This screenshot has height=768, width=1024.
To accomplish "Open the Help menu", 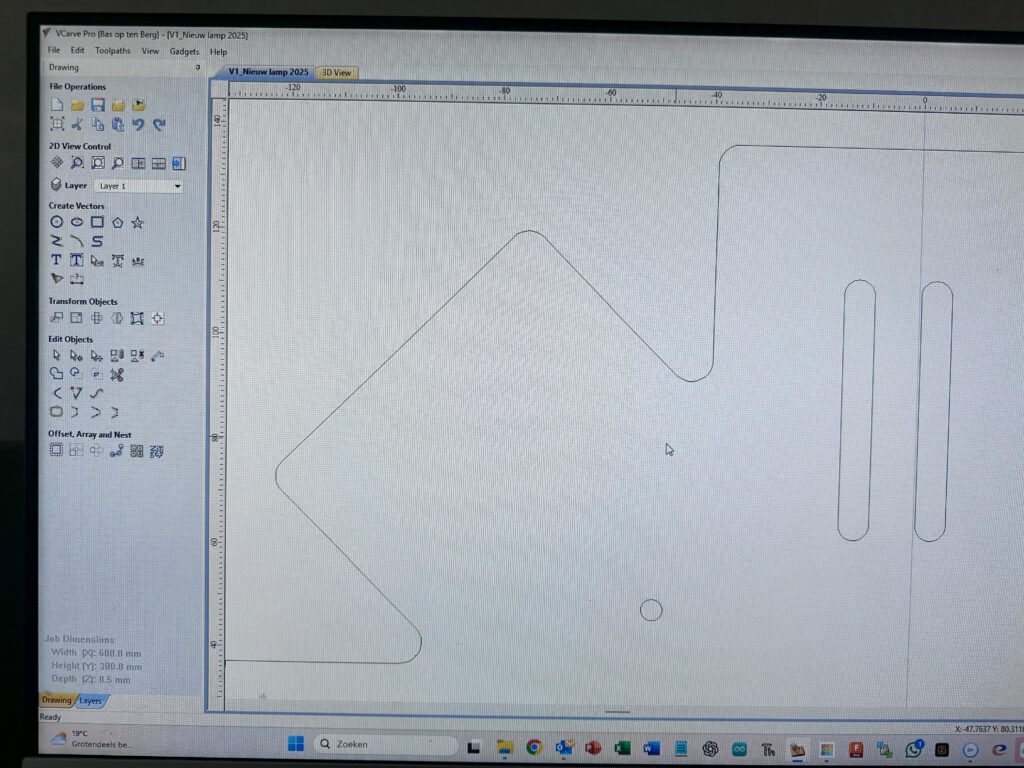I will point(218,52).
